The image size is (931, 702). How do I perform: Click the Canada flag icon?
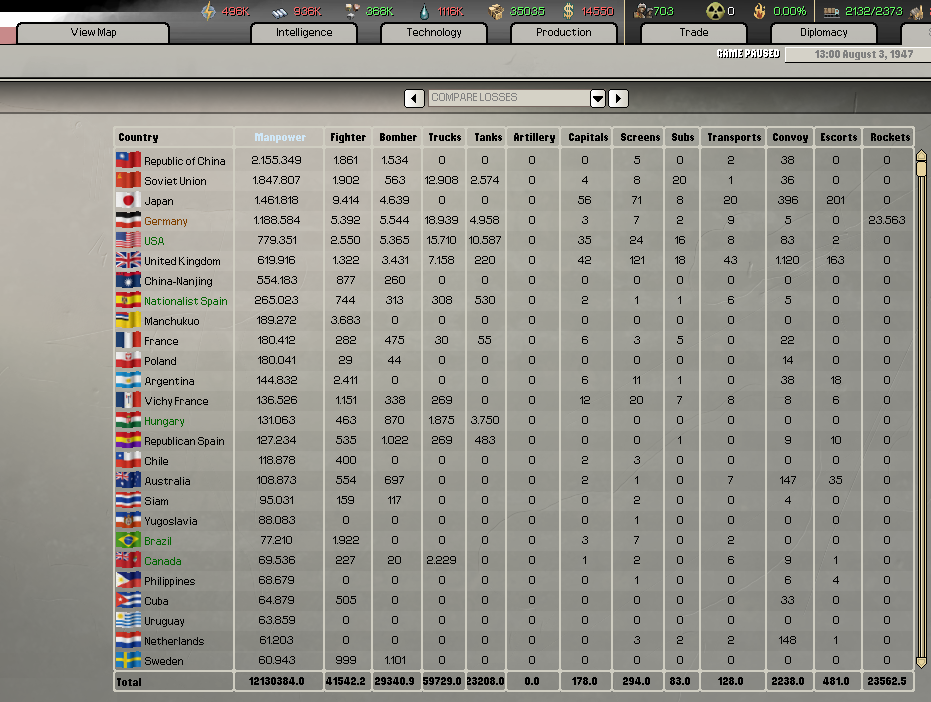(x=128, y=560)
